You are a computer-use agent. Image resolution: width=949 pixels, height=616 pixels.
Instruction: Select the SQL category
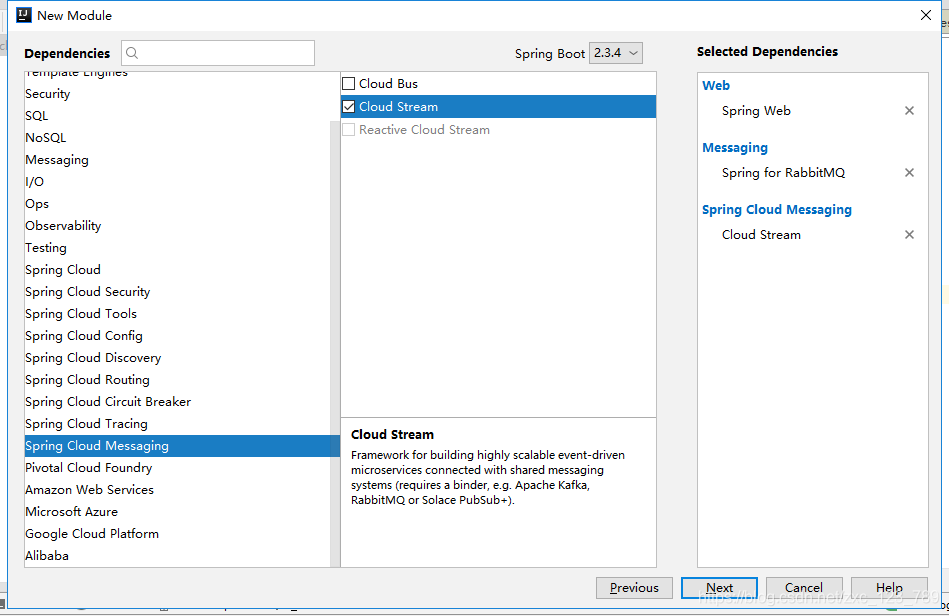[x=178, y=116]
